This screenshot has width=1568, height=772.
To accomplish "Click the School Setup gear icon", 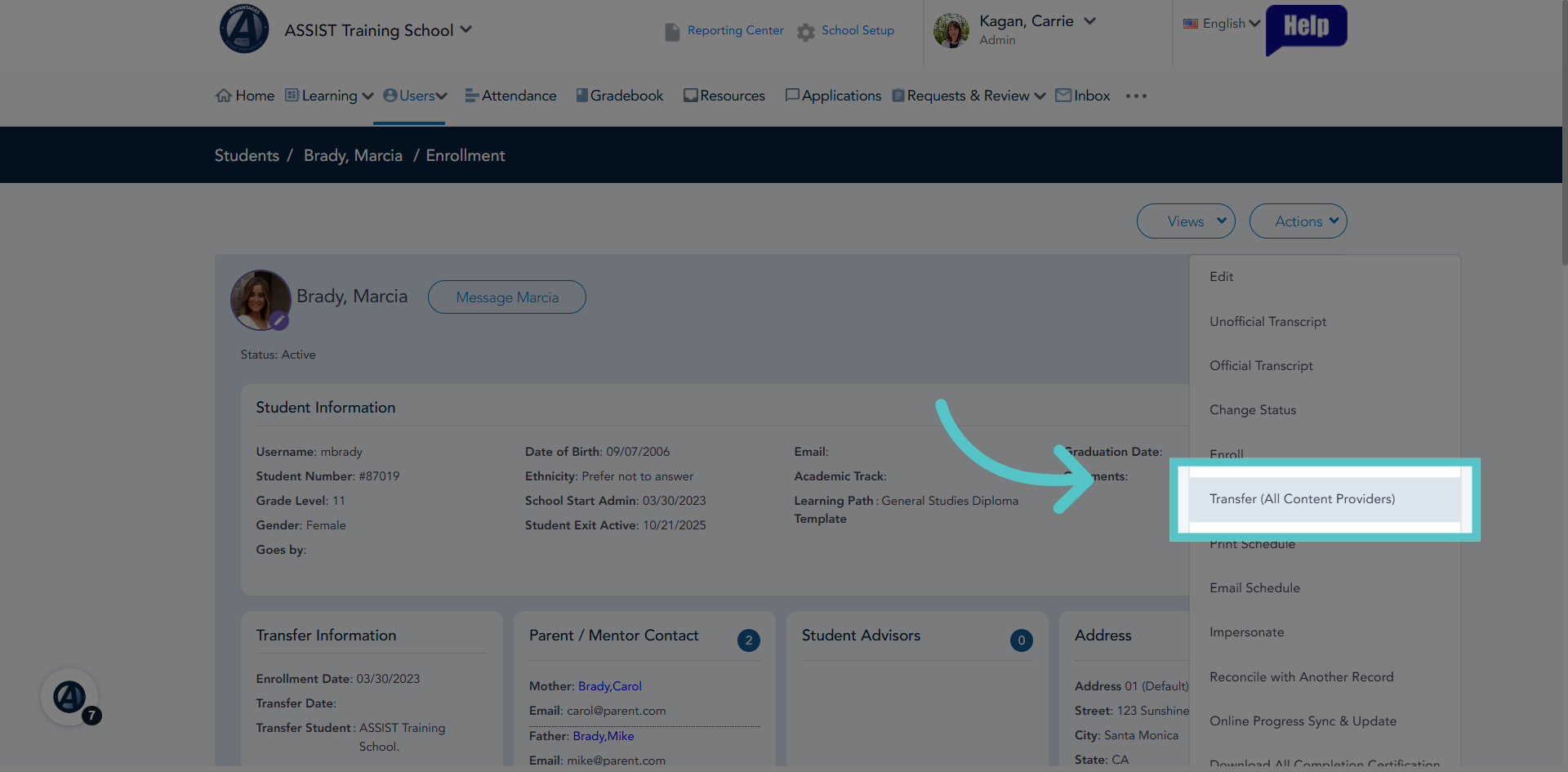I will pos(806,32).
